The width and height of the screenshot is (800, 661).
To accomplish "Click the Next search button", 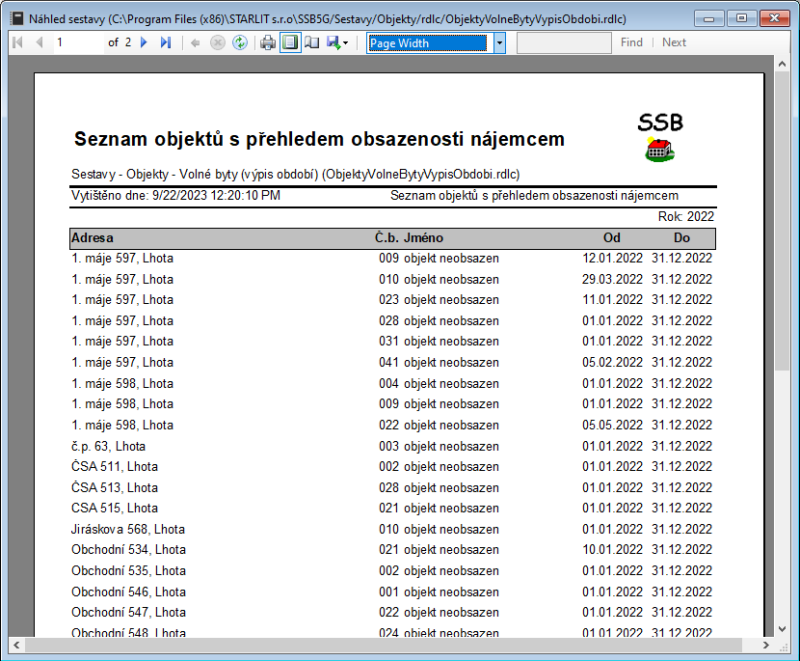I will point(674,42).
